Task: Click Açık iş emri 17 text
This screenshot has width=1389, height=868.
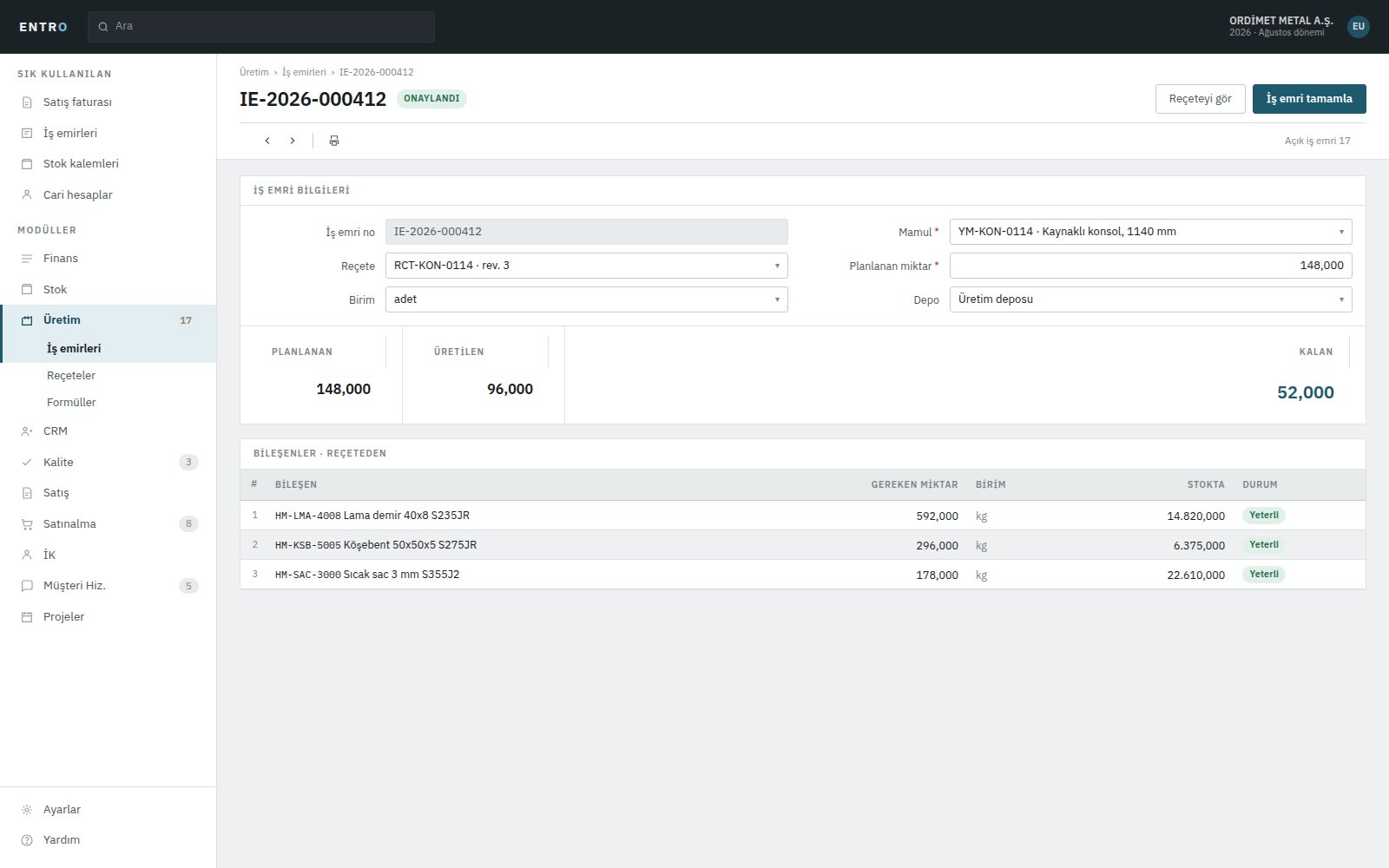Action: tap(1317, 141)
